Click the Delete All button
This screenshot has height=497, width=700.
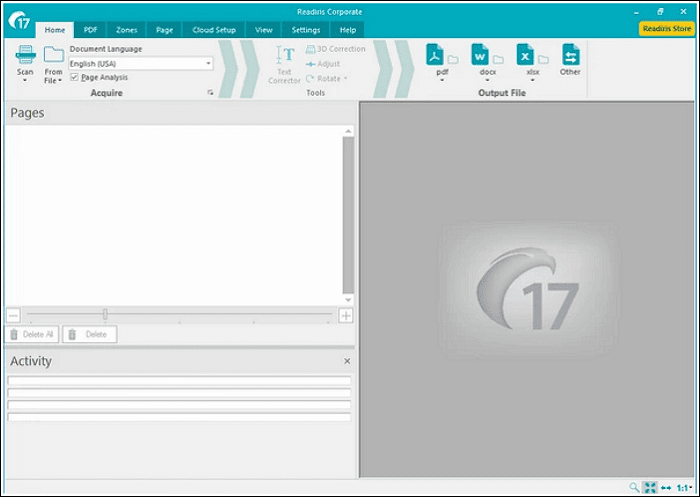(33, 334)
